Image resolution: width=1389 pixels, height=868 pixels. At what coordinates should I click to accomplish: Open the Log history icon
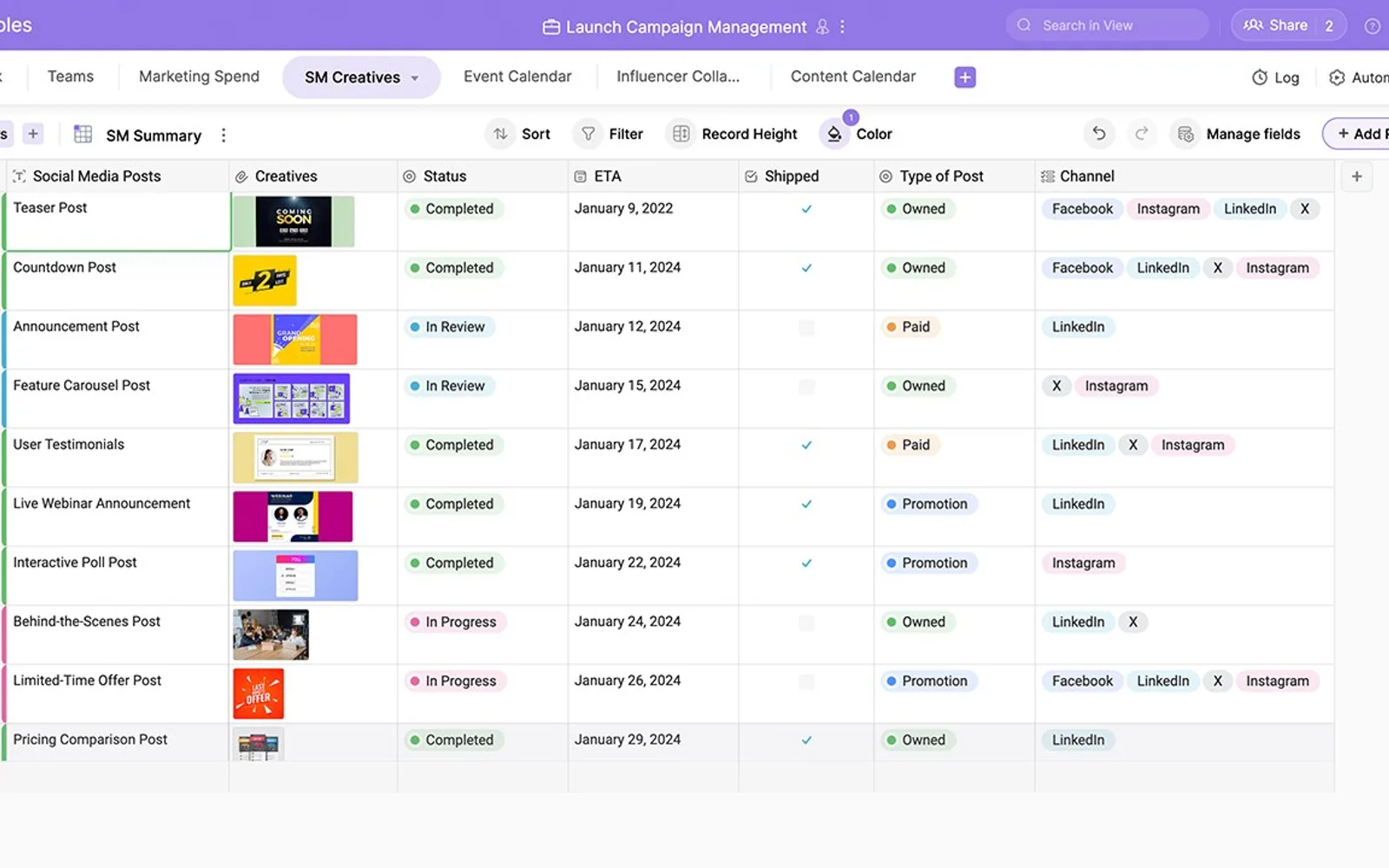tap(1260, 77)
